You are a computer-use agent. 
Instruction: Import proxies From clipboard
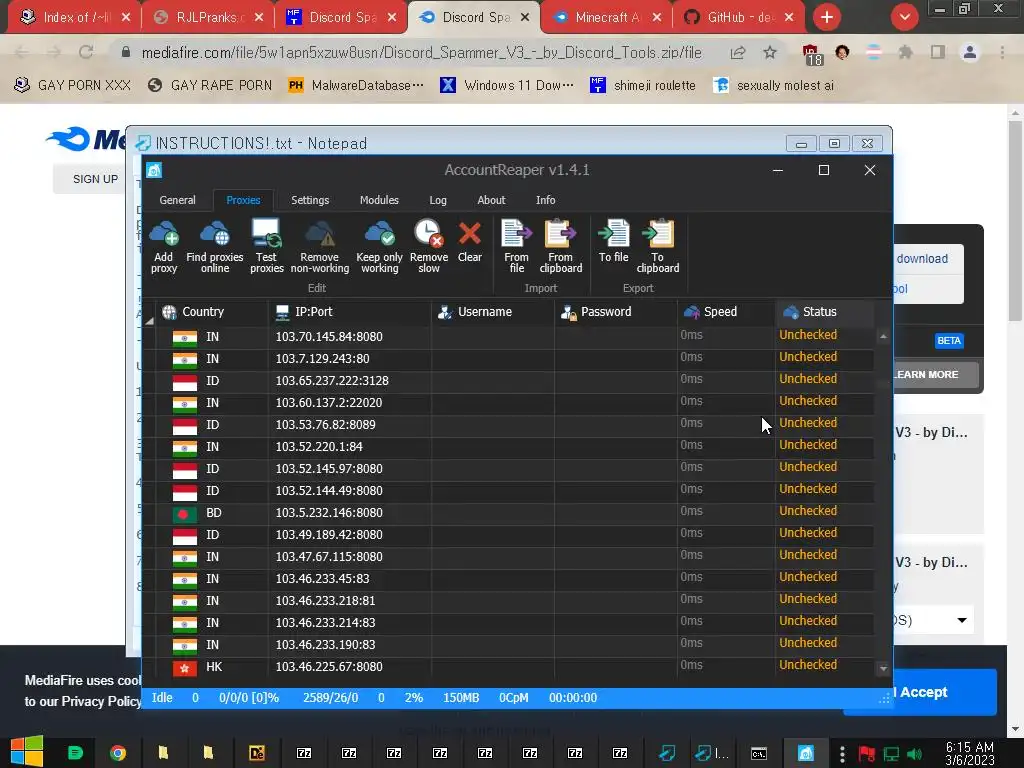point(560,246)
